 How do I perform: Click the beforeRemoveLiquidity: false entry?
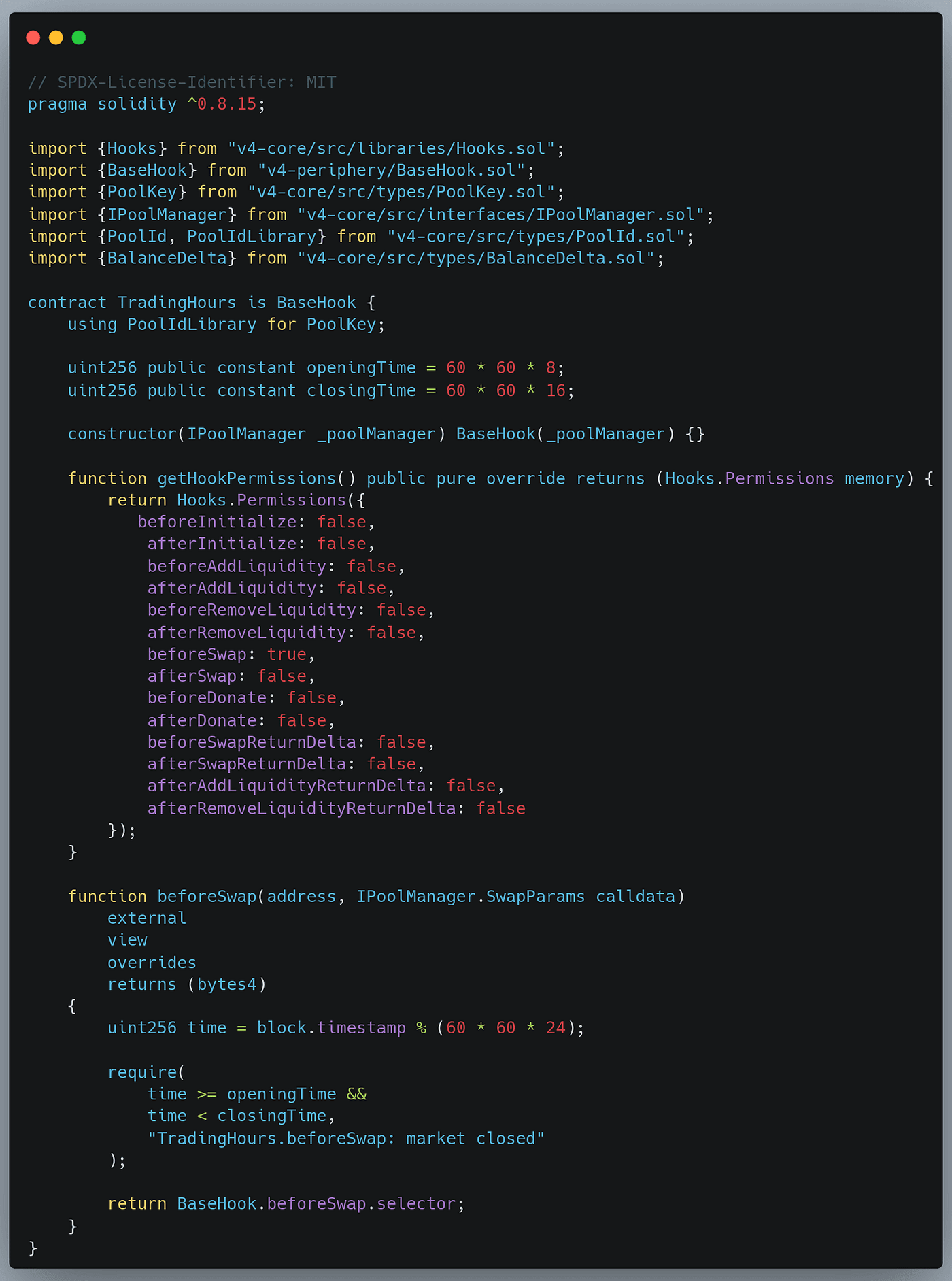[291, 610]
